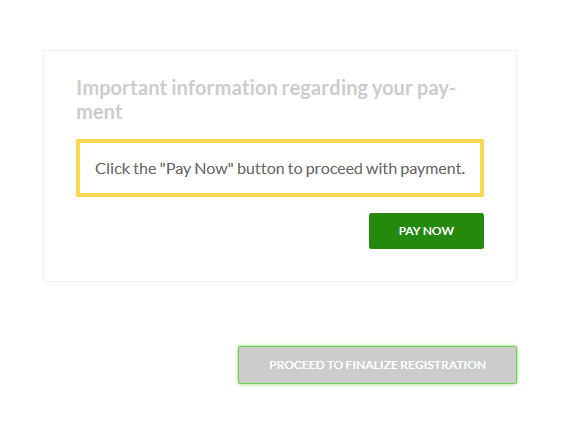Image resolution: width=567 pixels, height=432 pixels.
Task: Click 'proceed with payment' in the notice
Action: click(x=385, y=169)
